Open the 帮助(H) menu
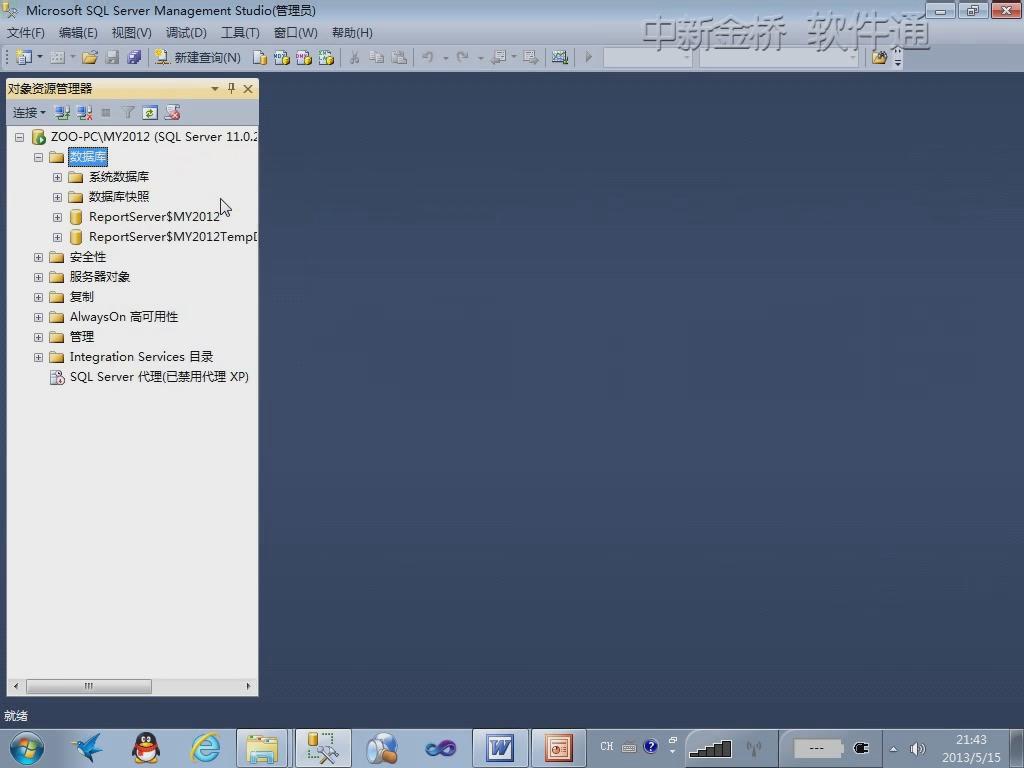Screen dimensions: 1024x768 point(353,33)
